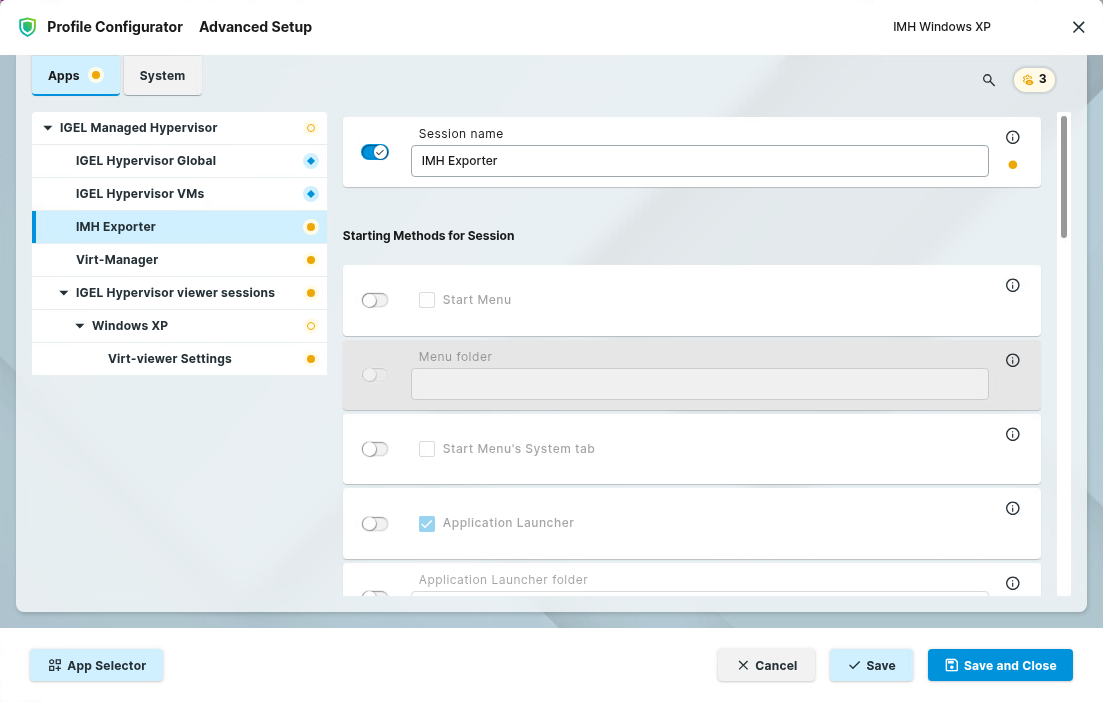1103x702 pixels.
Task: Click info icon for Menu folder row
Action: [x=1012, y=361]
